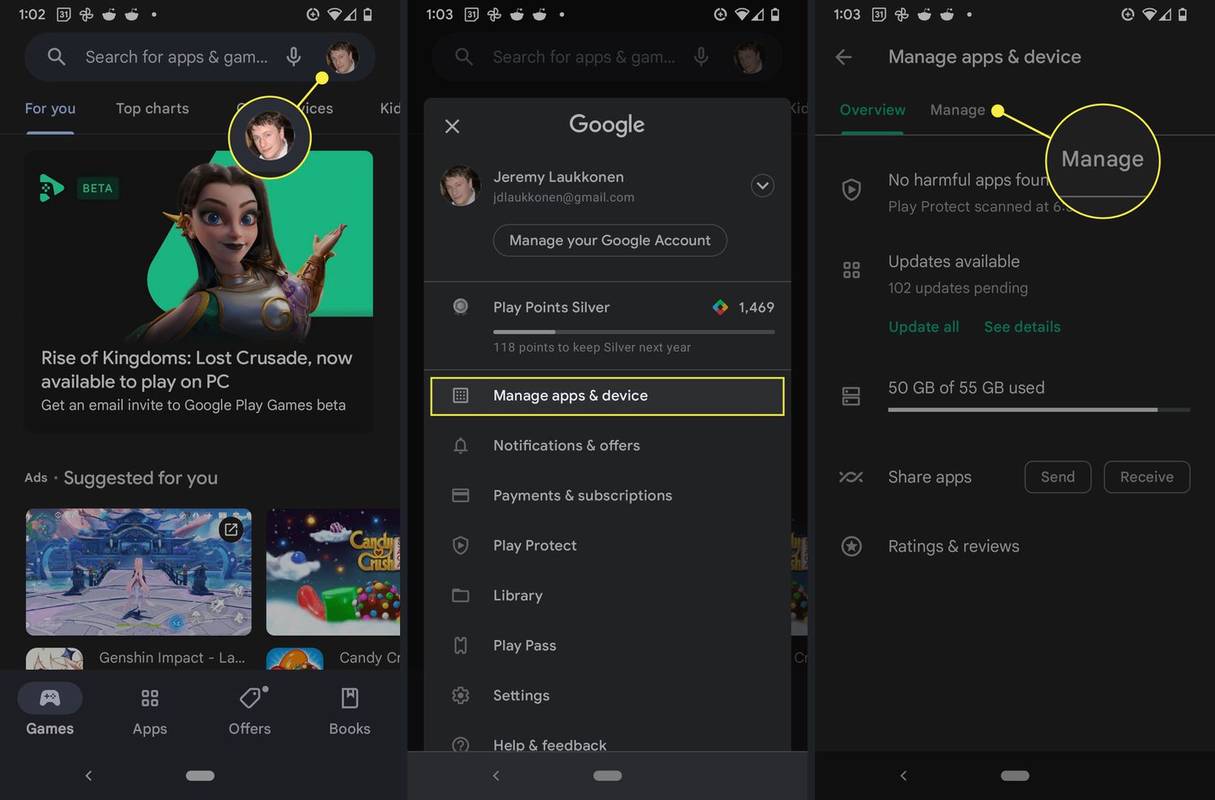
Task: Open Notifications & offers
Action: pos(607,446)
